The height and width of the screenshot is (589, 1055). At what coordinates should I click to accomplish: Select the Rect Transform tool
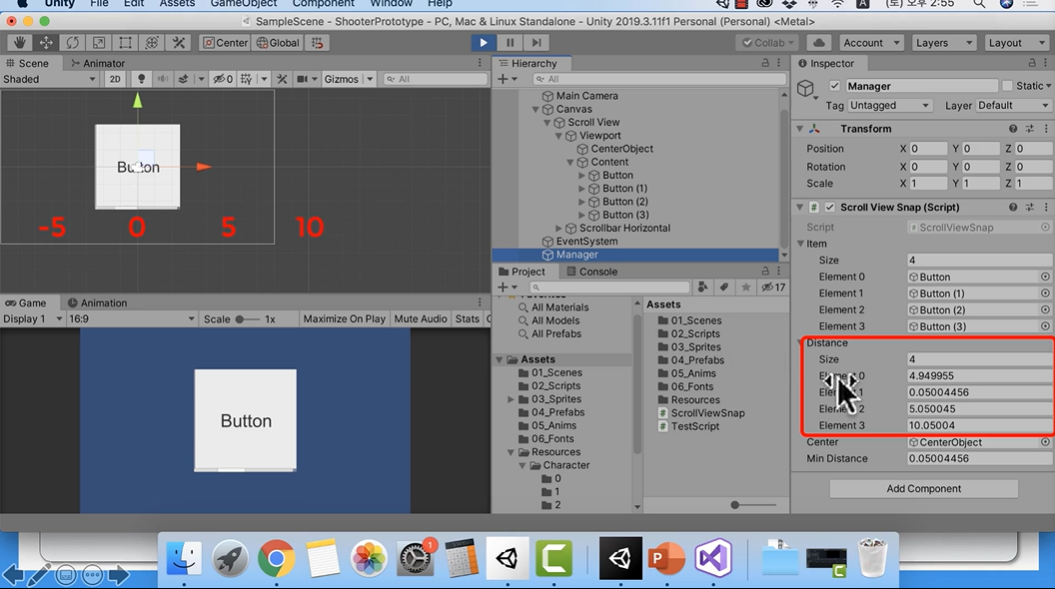click(x=125, y=42)
